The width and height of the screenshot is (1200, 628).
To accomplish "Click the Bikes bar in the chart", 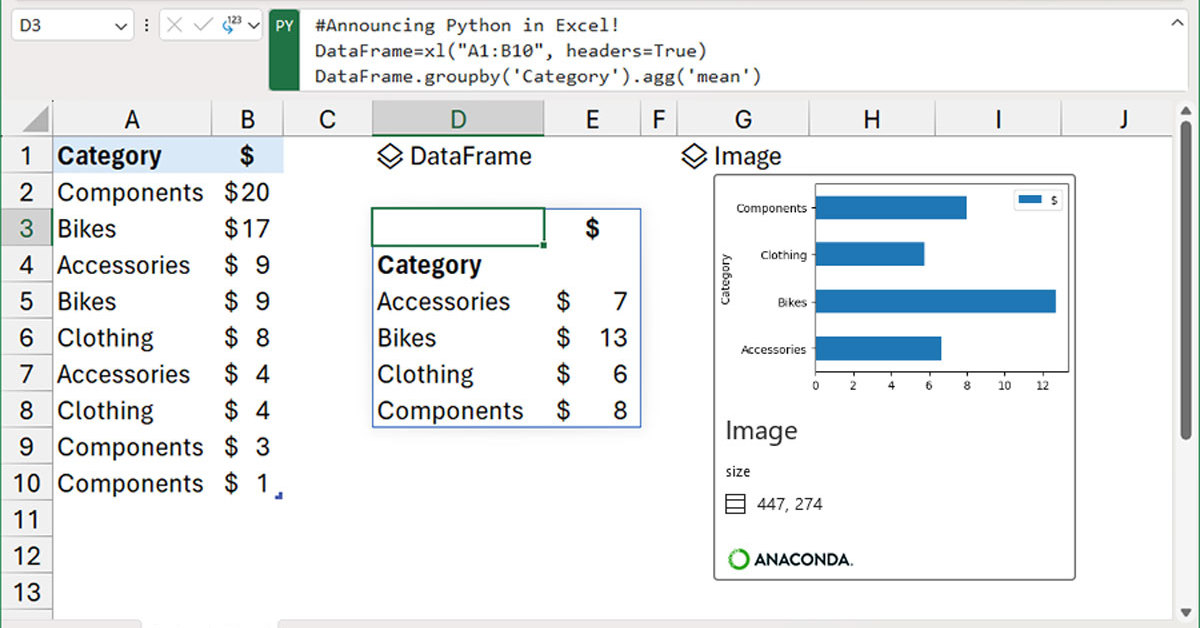I will click(x=935, y=301).
